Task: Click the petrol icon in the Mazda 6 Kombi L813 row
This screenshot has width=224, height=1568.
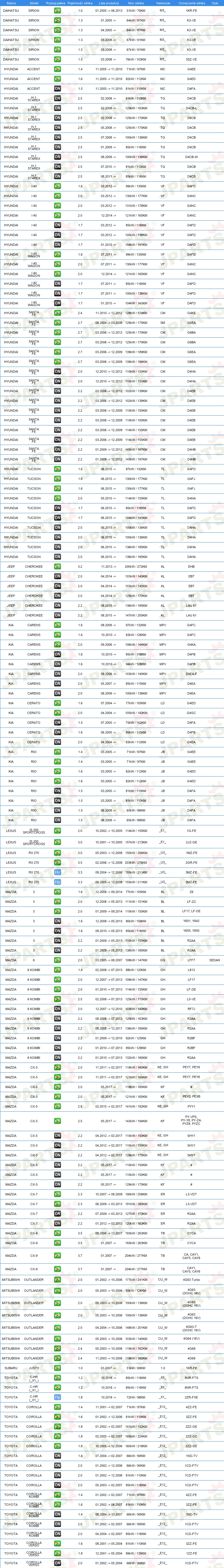Action: [58, 970]
